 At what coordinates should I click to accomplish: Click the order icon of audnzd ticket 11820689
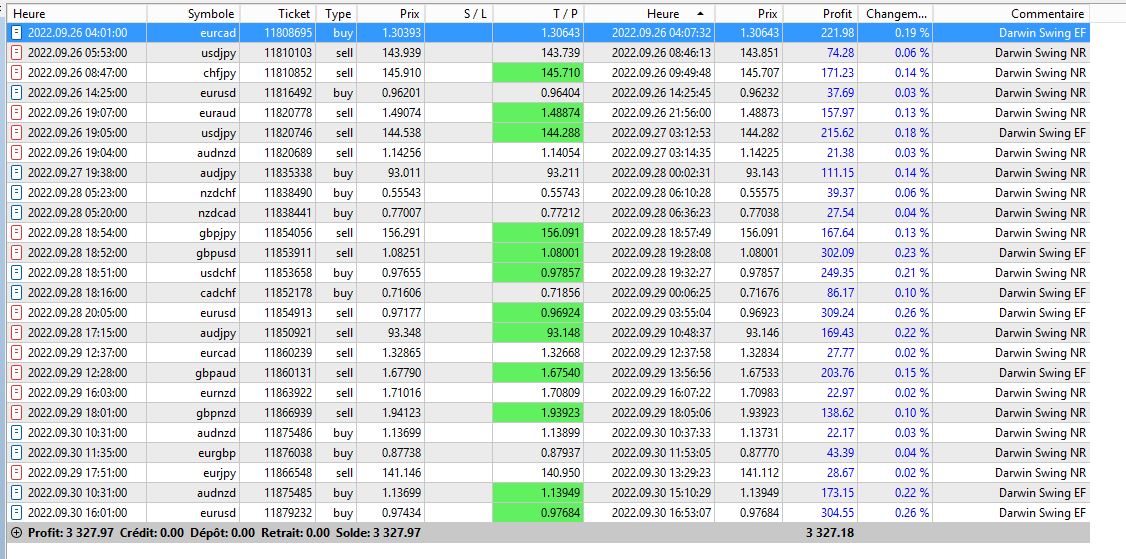click(17, 152)
